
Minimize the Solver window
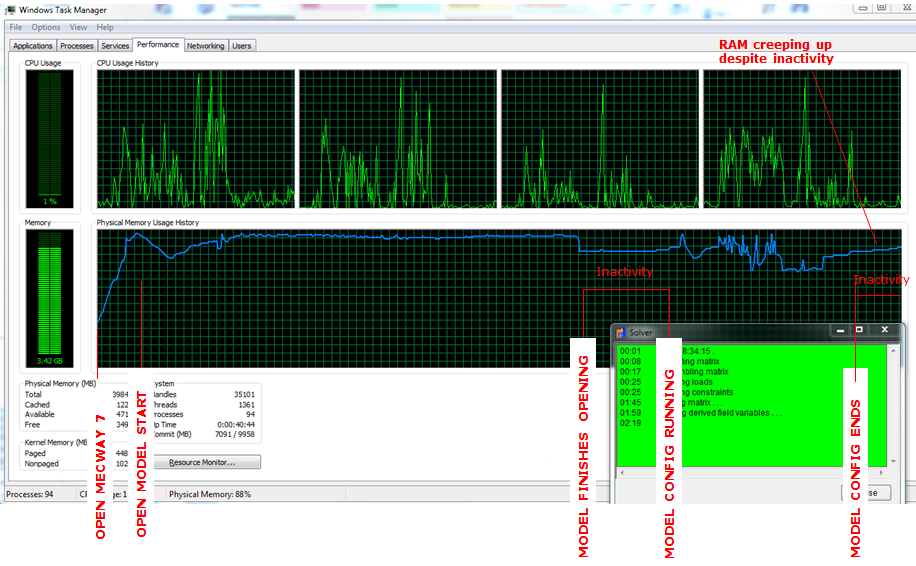click(840, 330)
